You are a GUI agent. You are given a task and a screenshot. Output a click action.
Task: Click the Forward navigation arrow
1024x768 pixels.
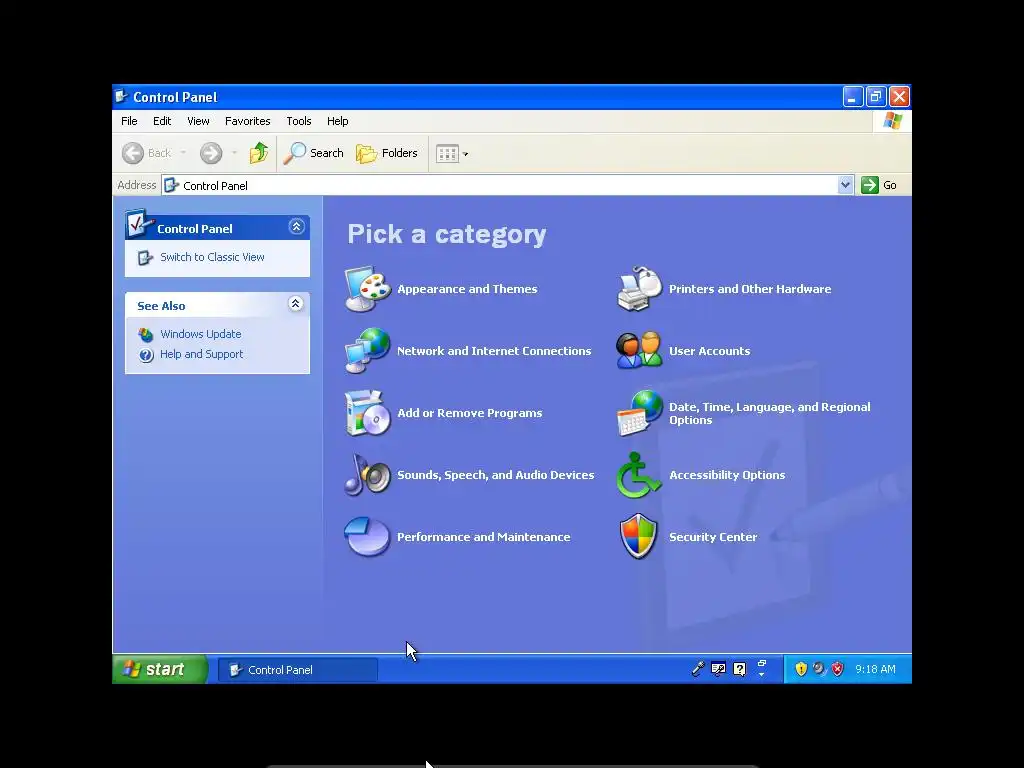coord(211,153)
